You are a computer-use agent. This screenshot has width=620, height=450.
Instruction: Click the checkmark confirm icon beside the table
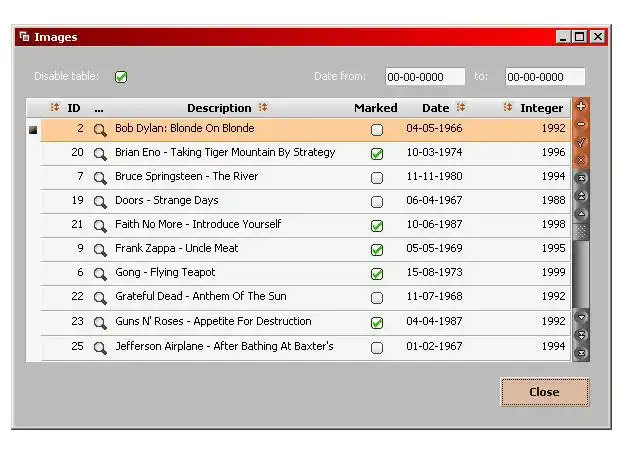[x=581, y=142]
